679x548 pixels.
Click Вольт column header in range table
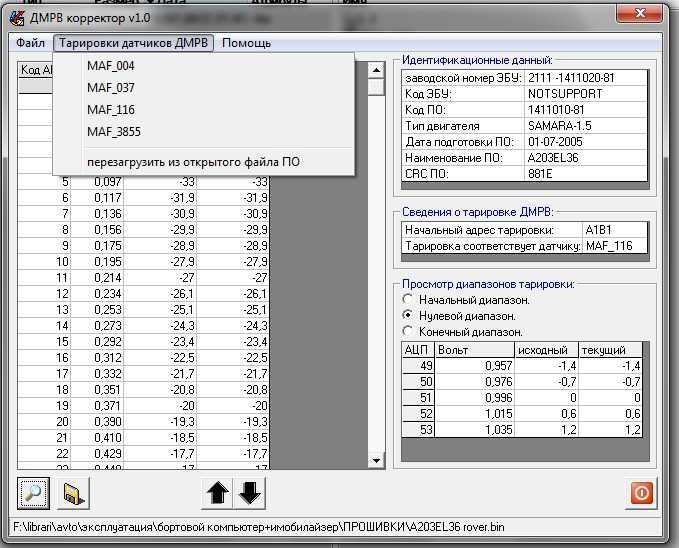tap(475, 350)
